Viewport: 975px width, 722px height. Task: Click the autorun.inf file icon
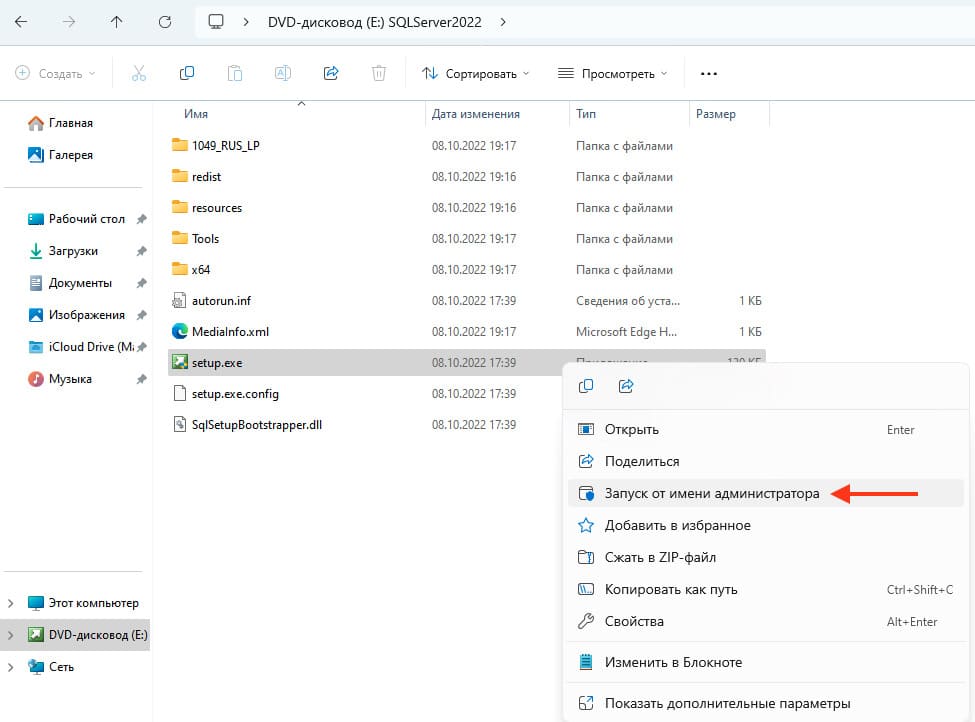pos(179,300)
